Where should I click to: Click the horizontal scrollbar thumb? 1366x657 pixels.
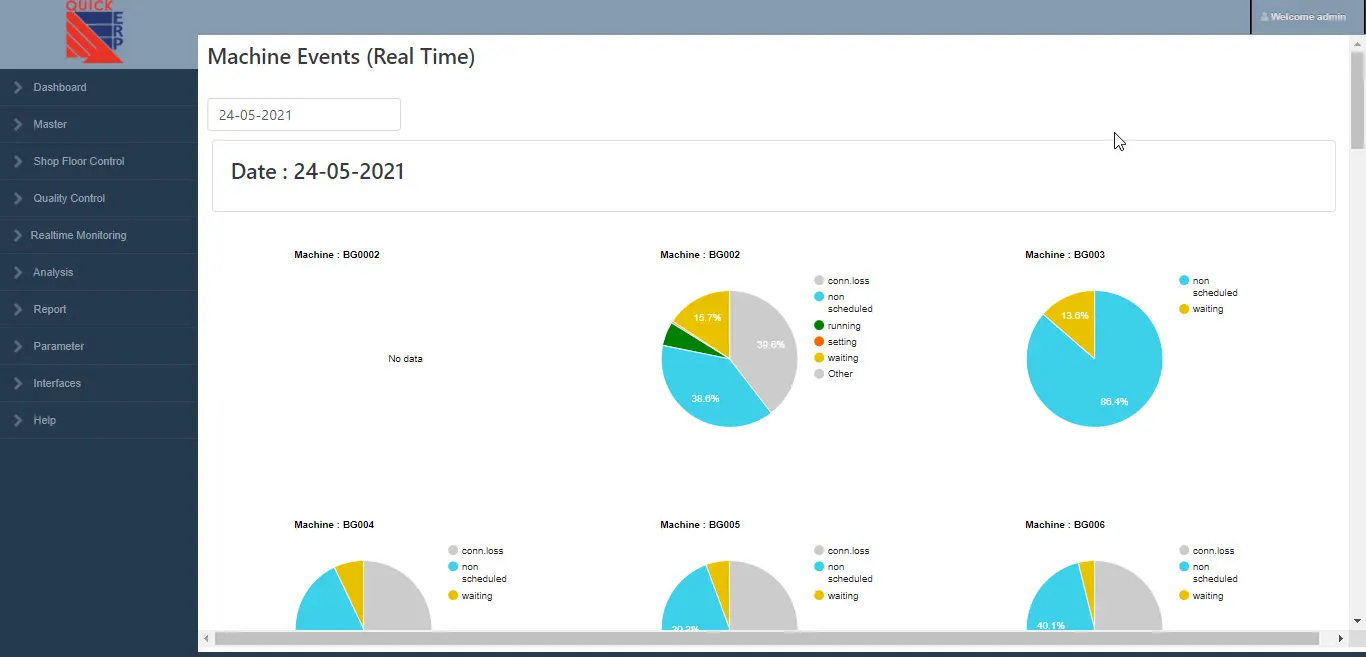click(x=767, y=638)
